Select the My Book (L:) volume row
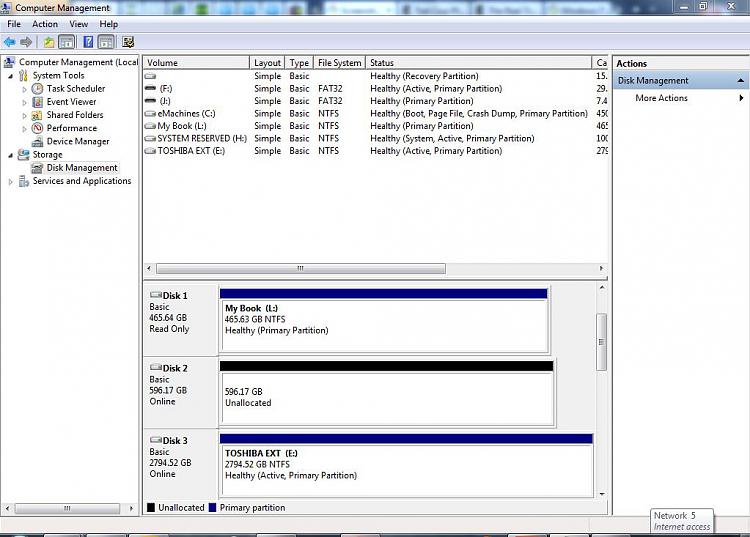This screenshot has height=537, width=750. pyautogui.click(x=375, y=126)
